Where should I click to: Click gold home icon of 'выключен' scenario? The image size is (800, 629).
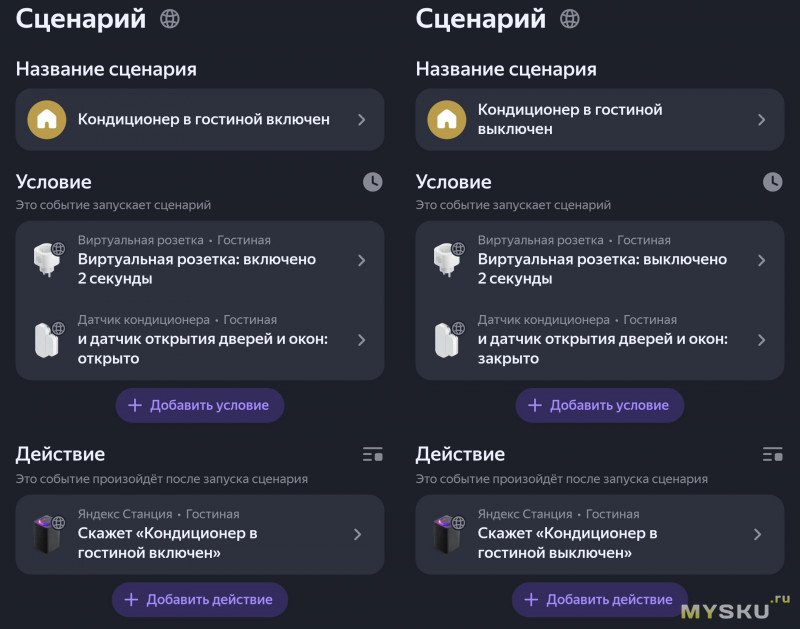[446, 119]
